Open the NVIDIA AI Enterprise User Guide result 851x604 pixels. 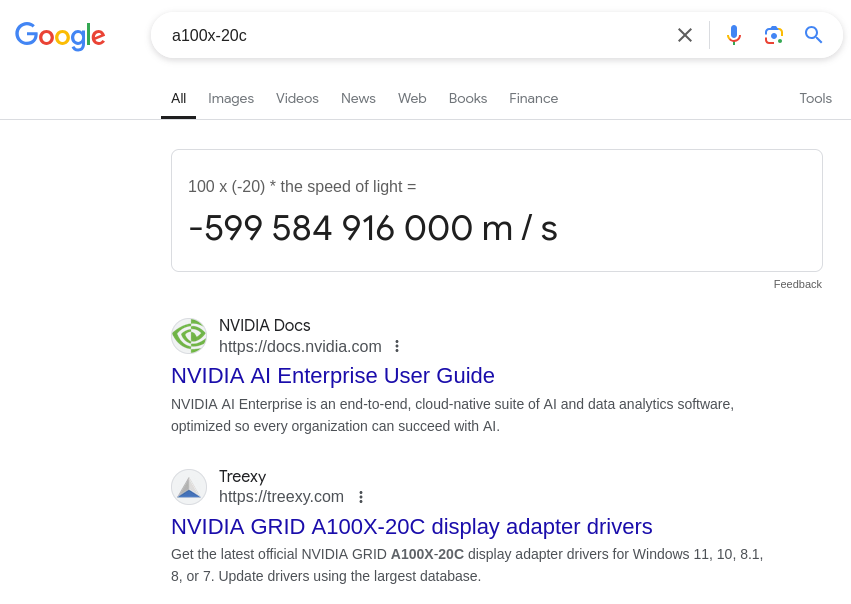coord(333,376)
